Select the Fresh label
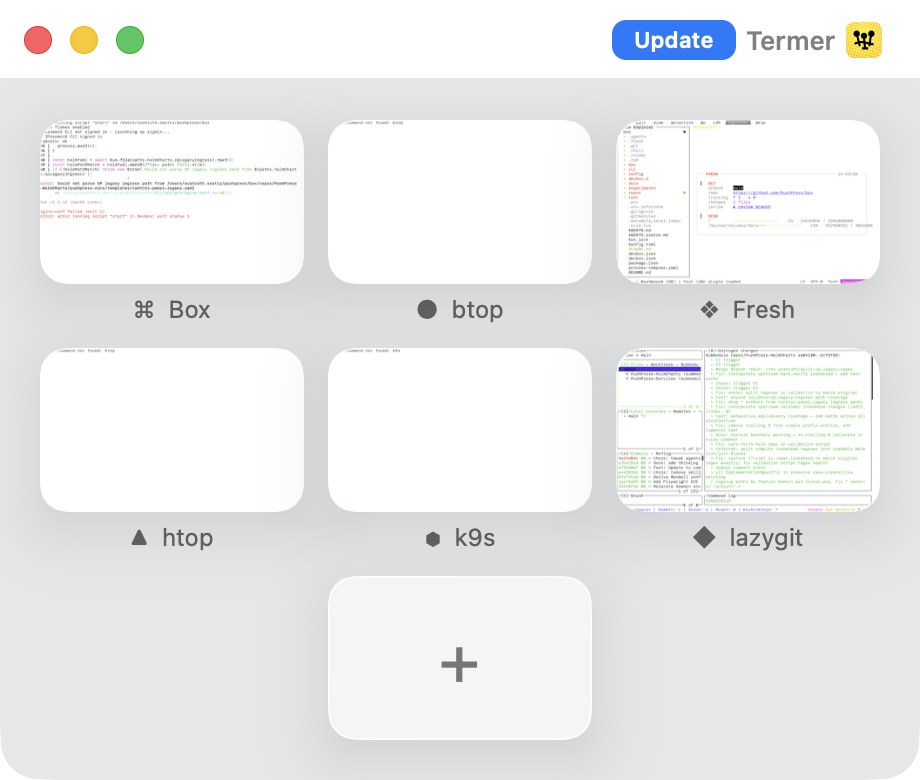 (763, 310)
